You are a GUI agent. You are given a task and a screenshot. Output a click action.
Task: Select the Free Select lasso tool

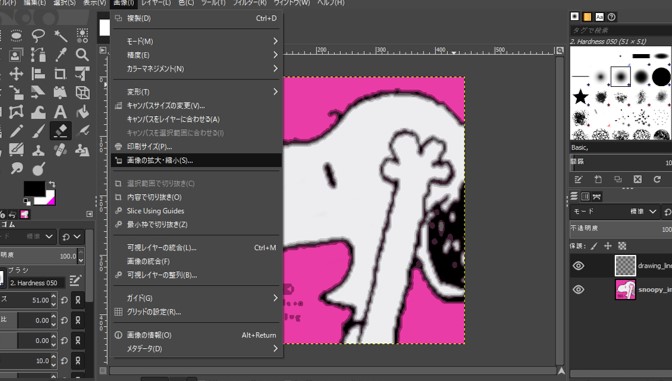[x=38, y=36]
